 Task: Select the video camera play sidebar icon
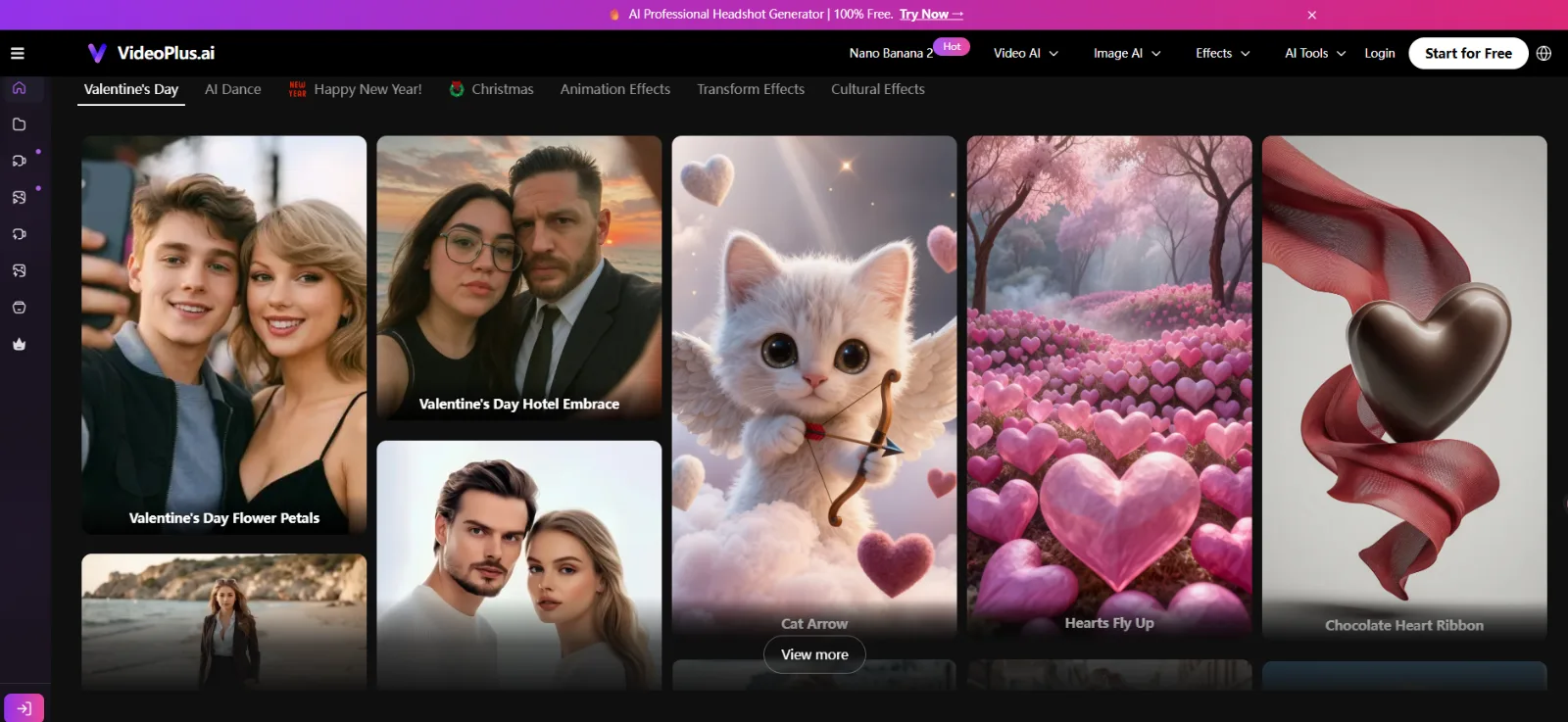click(19, 161)
